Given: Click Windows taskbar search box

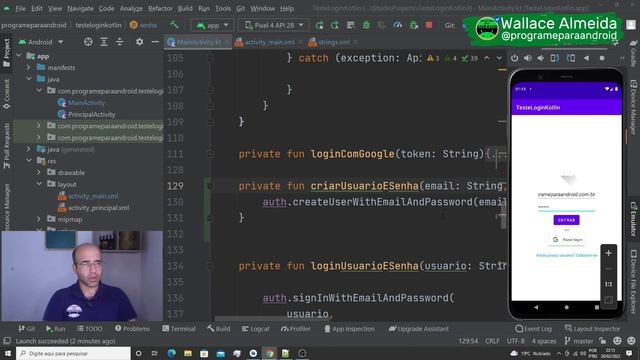Looking at the screenshot, I should tap(73, 353).
